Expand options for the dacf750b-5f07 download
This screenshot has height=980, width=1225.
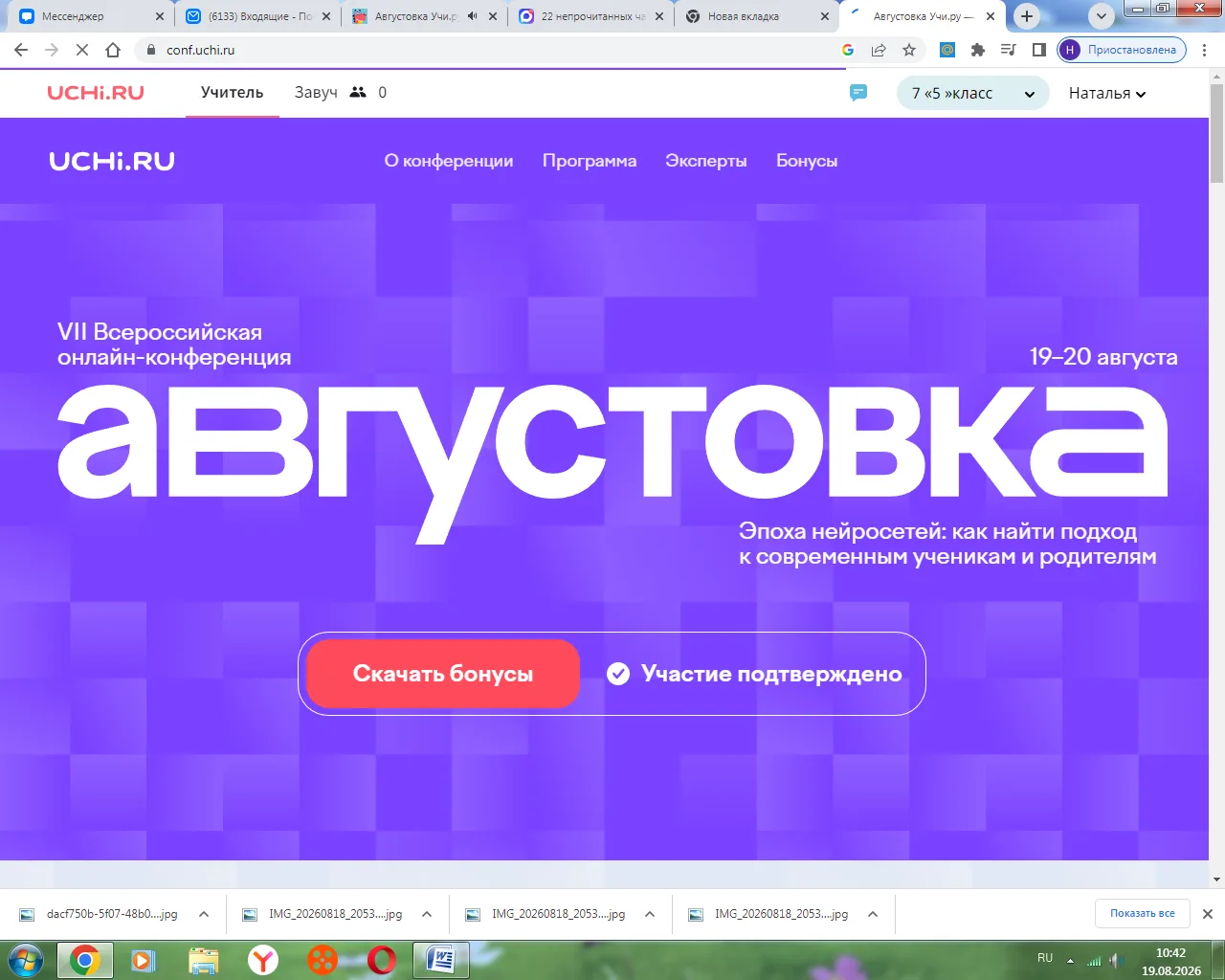[204, 914]
